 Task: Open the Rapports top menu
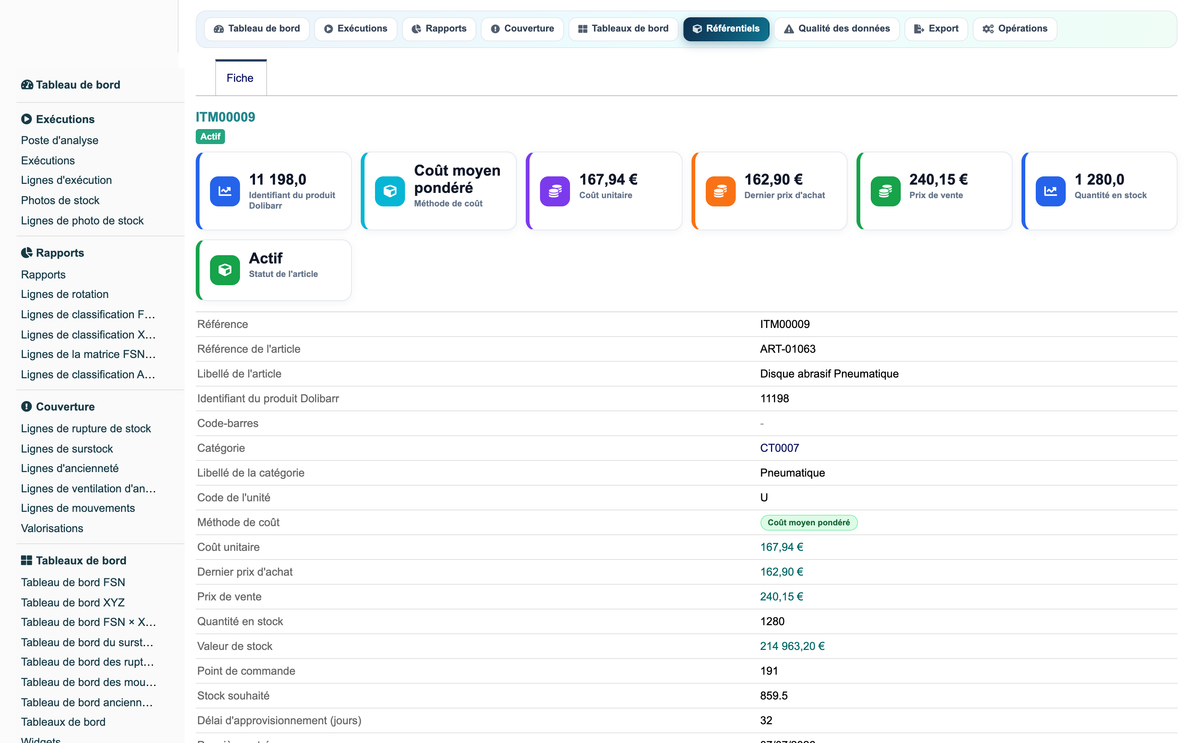pos(439,29)
